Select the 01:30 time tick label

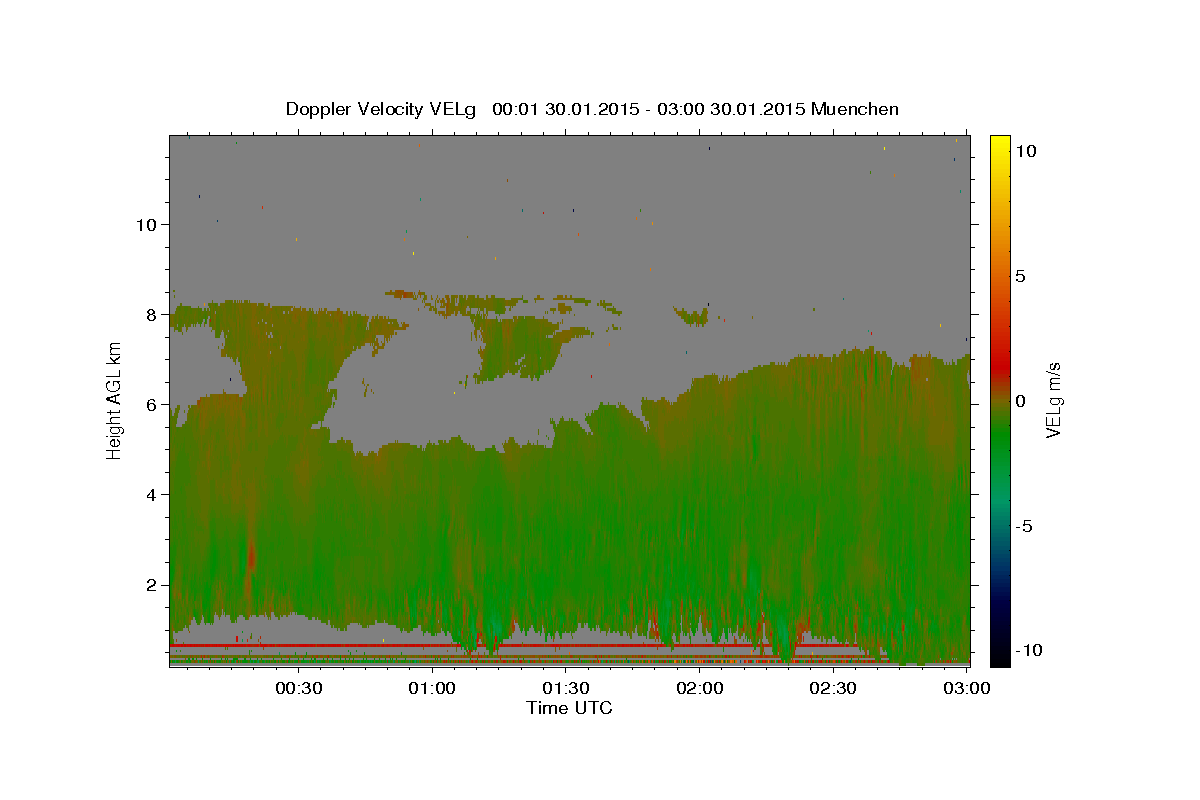(x=566, y=688)
